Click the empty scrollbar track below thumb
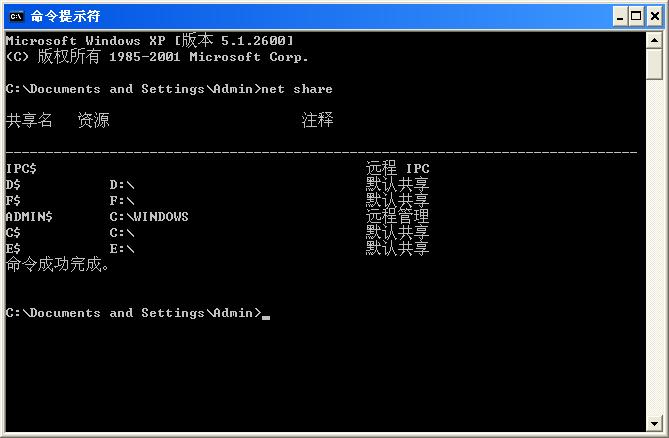 click(x=655, y=250)
